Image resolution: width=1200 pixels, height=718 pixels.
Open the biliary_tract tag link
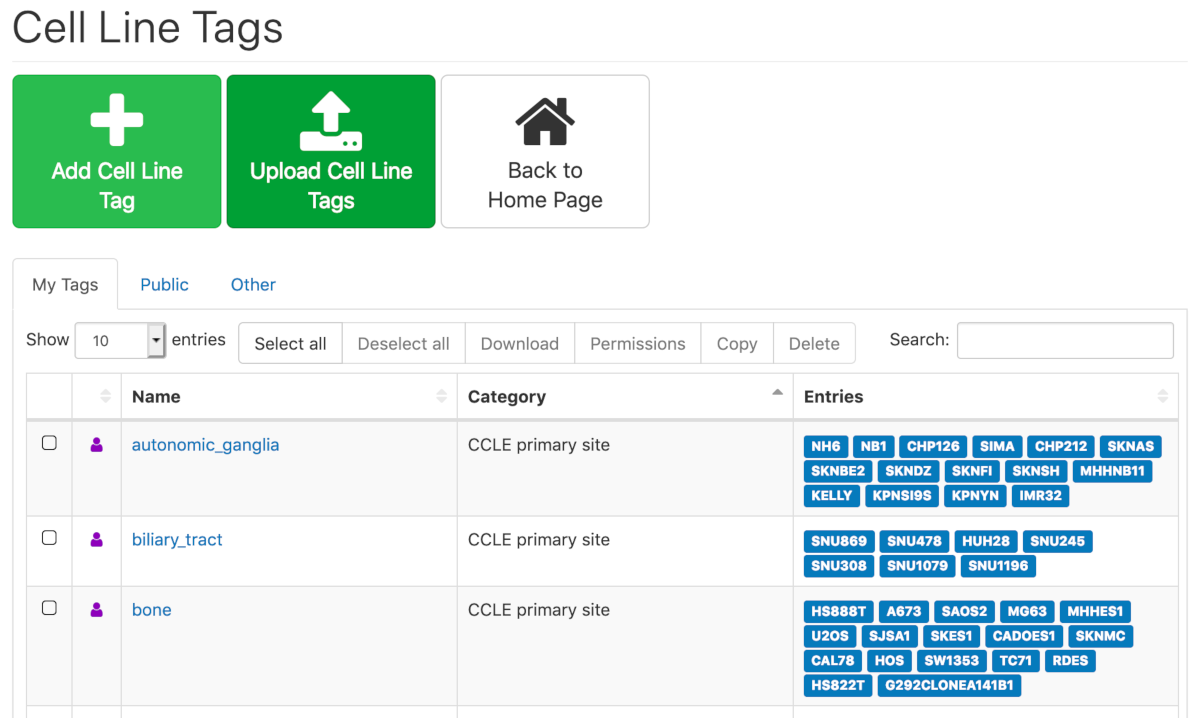176,539
